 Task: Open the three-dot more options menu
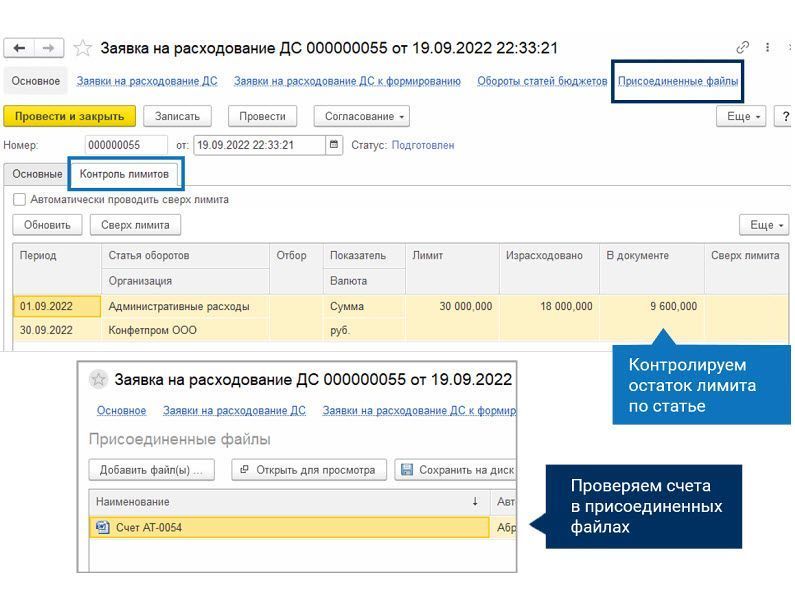[x=768, y=48]
